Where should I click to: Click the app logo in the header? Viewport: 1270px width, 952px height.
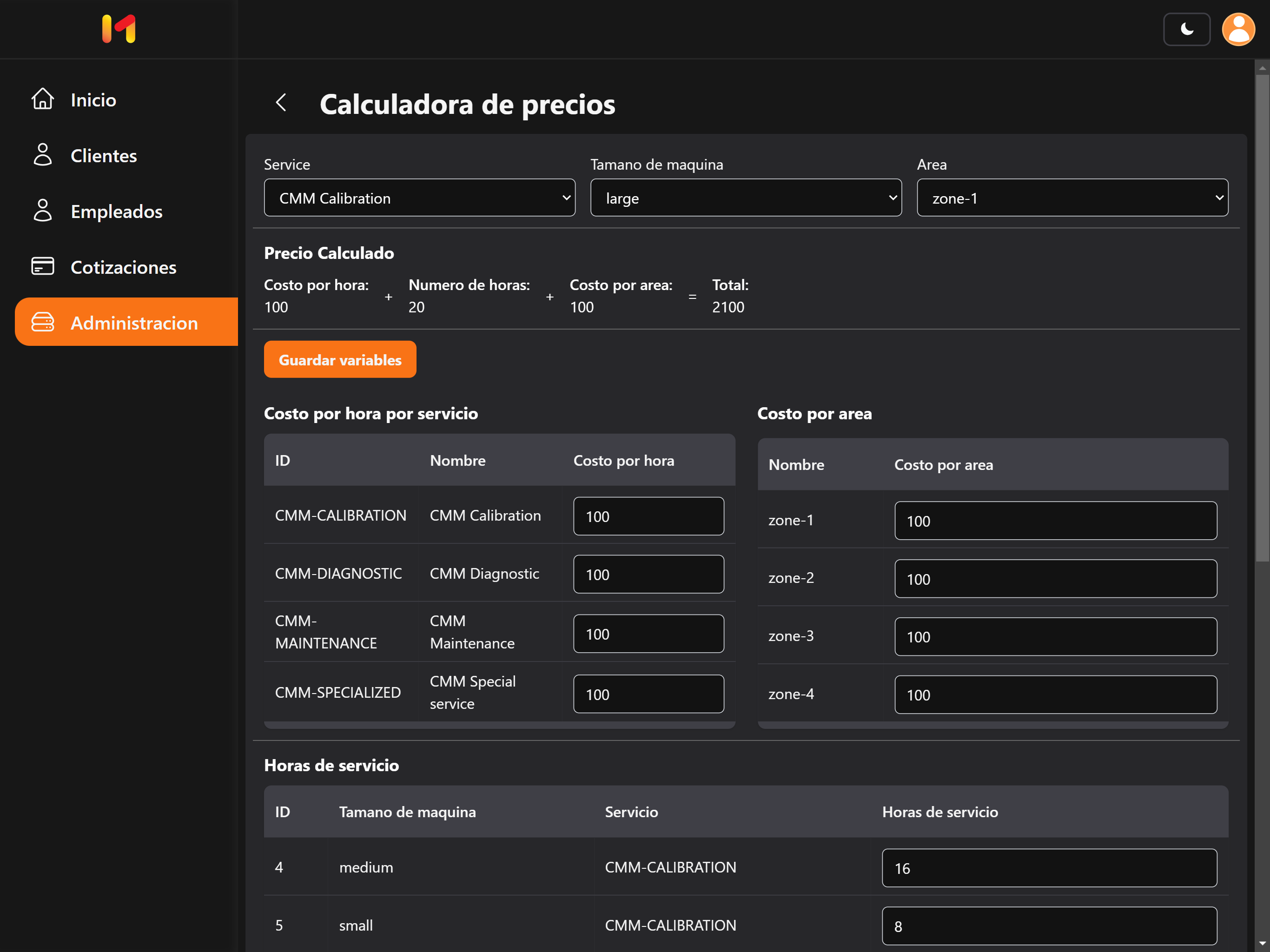coord(119,29)
